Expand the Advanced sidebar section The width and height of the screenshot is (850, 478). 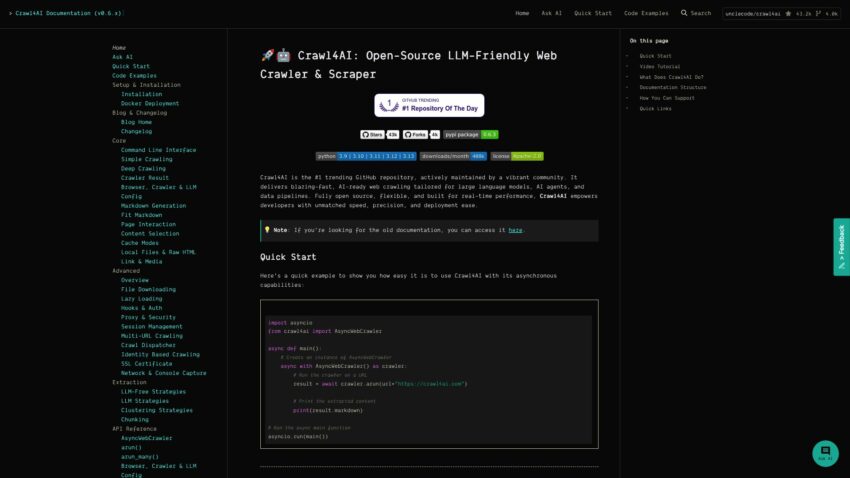click(126, 270)
